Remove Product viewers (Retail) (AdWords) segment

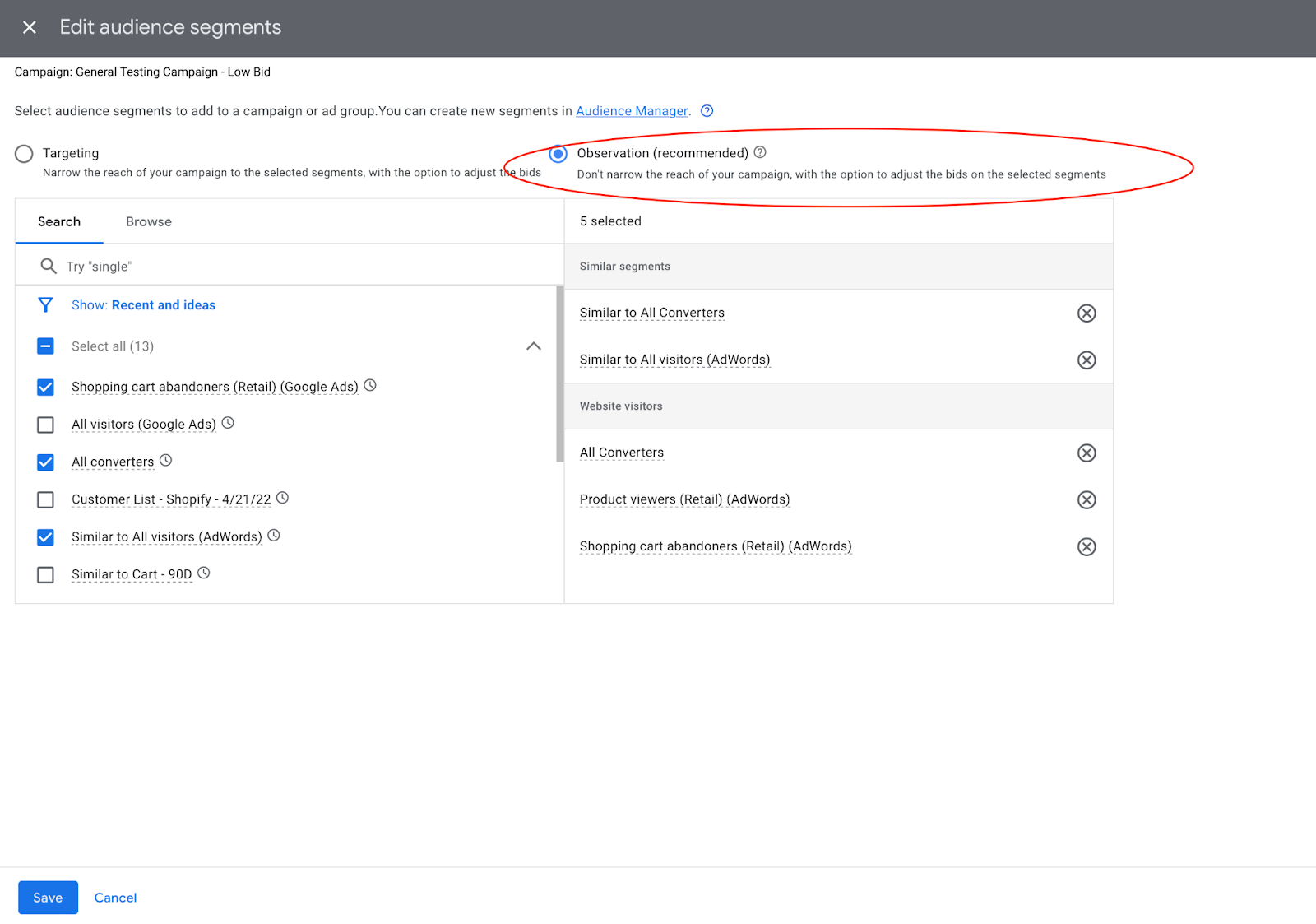[x=1087, y=499]
